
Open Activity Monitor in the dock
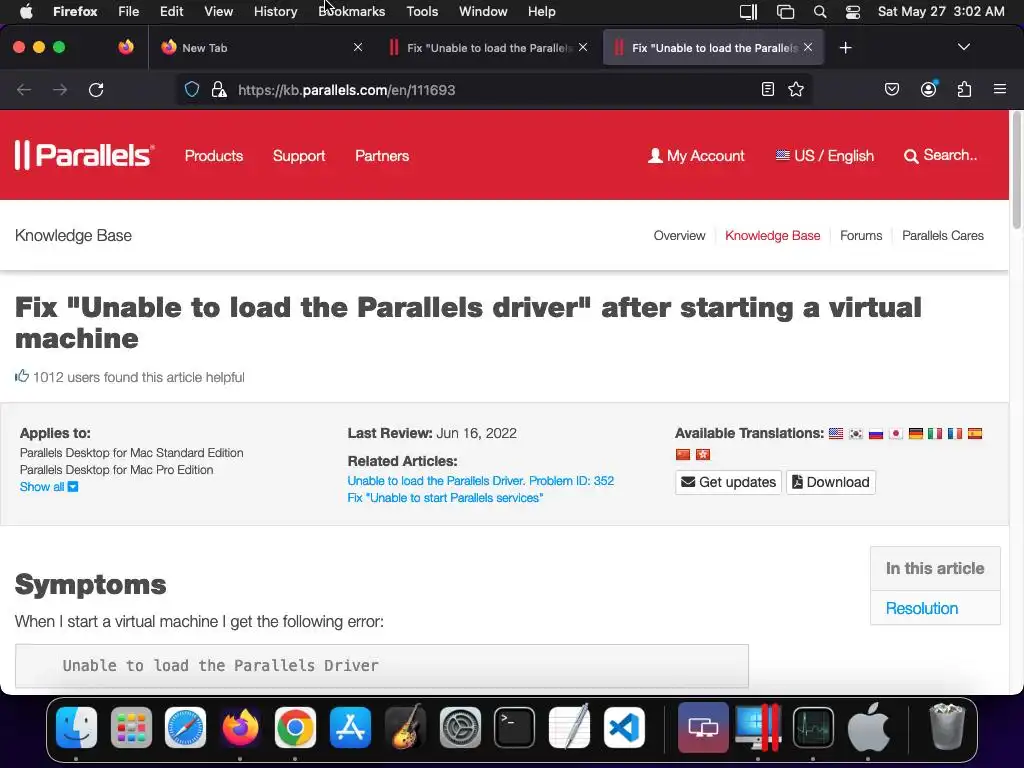[813, 728]
